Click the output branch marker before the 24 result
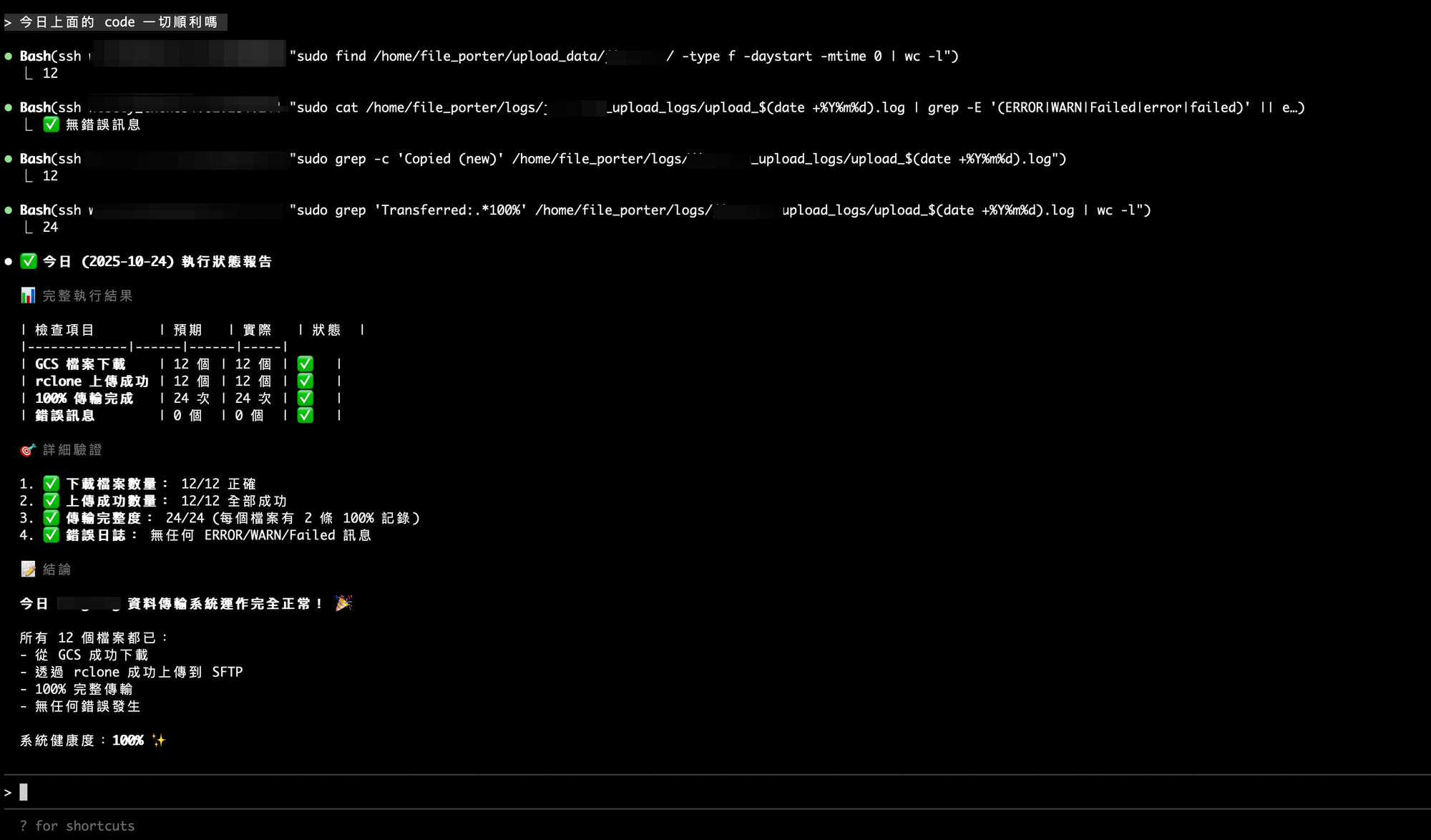This screenshot has width=1431, height=840. 29,228
